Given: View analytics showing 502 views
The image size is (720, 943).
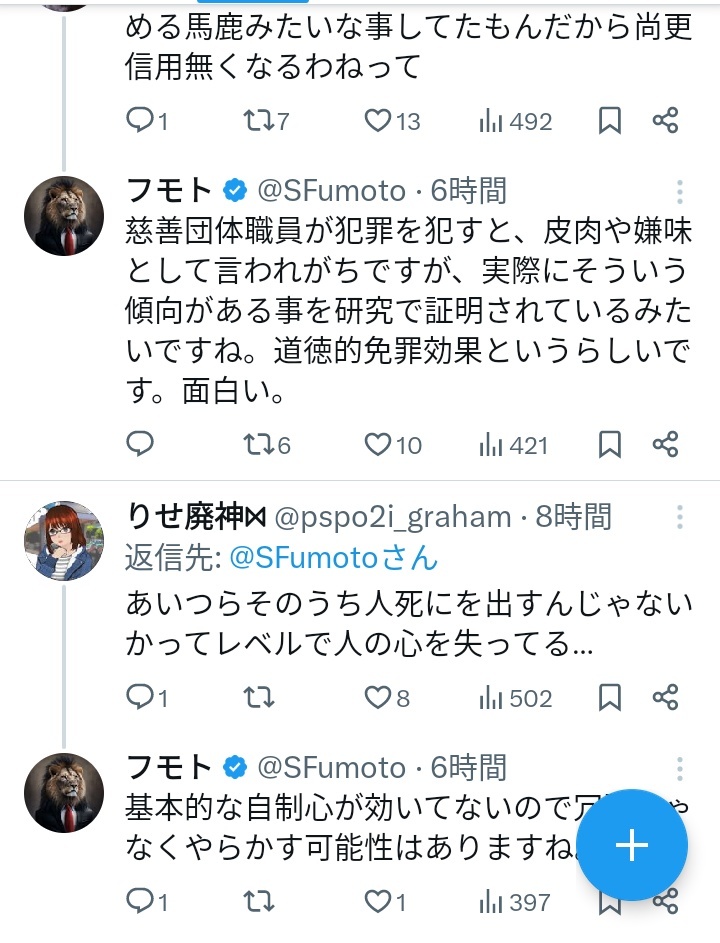Looking at the screenshot, I should 516,697.
